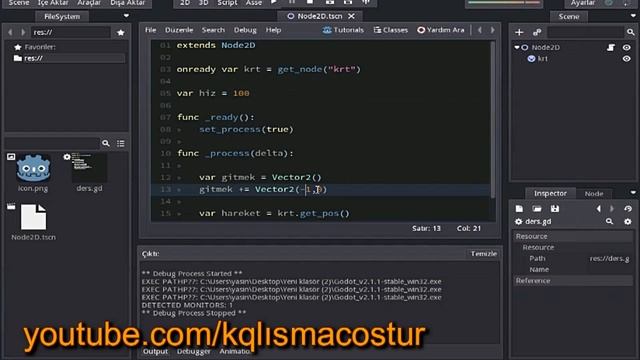Open the Search menu
Screen dimensions: 640x360
[x=213, y=30]
